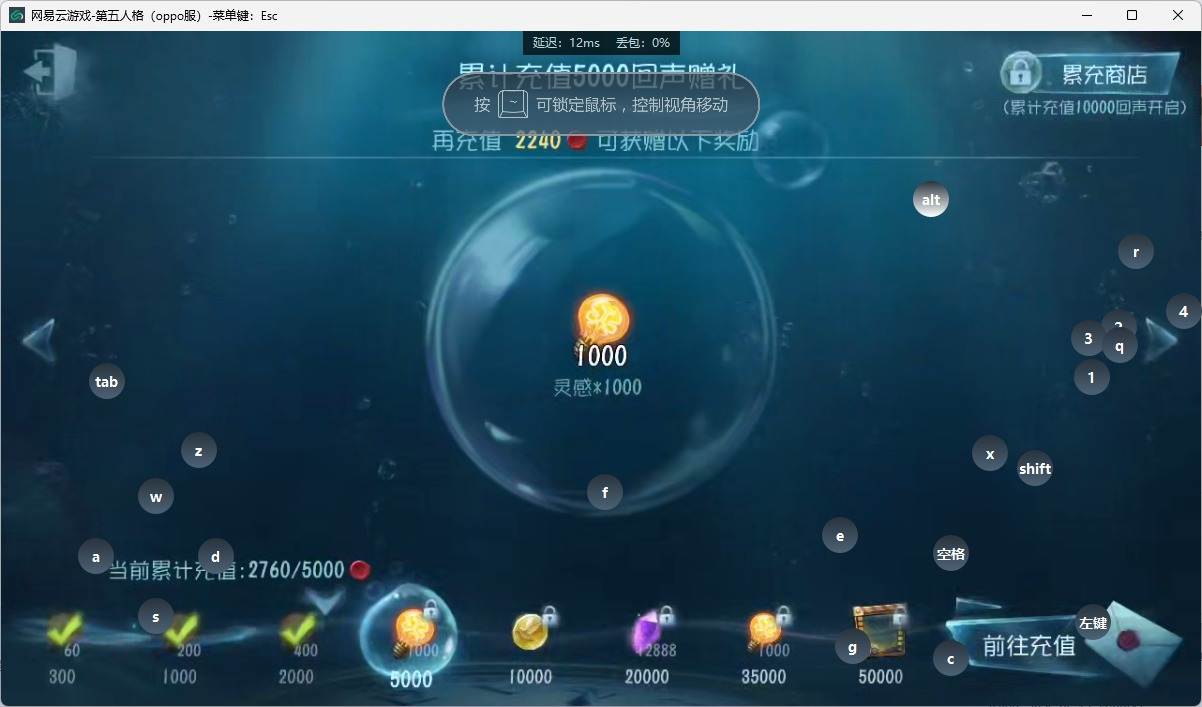Tap the 左键 left-click virtual key
This screenshot has height=707, width=1202.
pyautogui.click(x=1093, y=623)
